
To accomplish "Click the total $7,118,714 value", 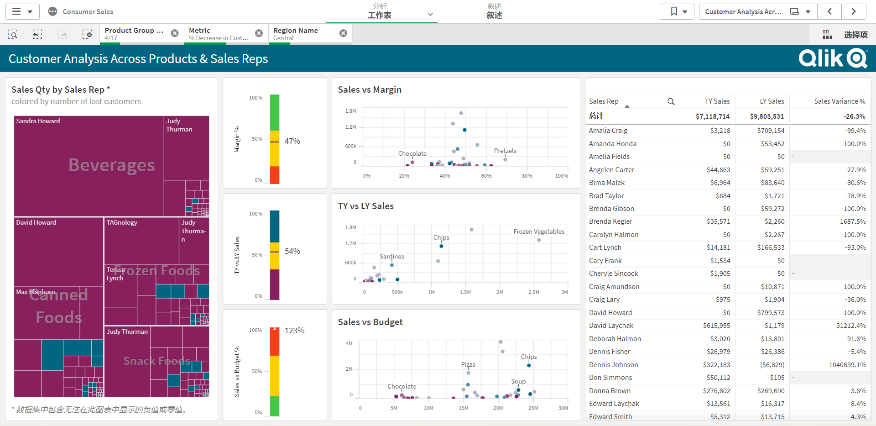I will (713, 117).
